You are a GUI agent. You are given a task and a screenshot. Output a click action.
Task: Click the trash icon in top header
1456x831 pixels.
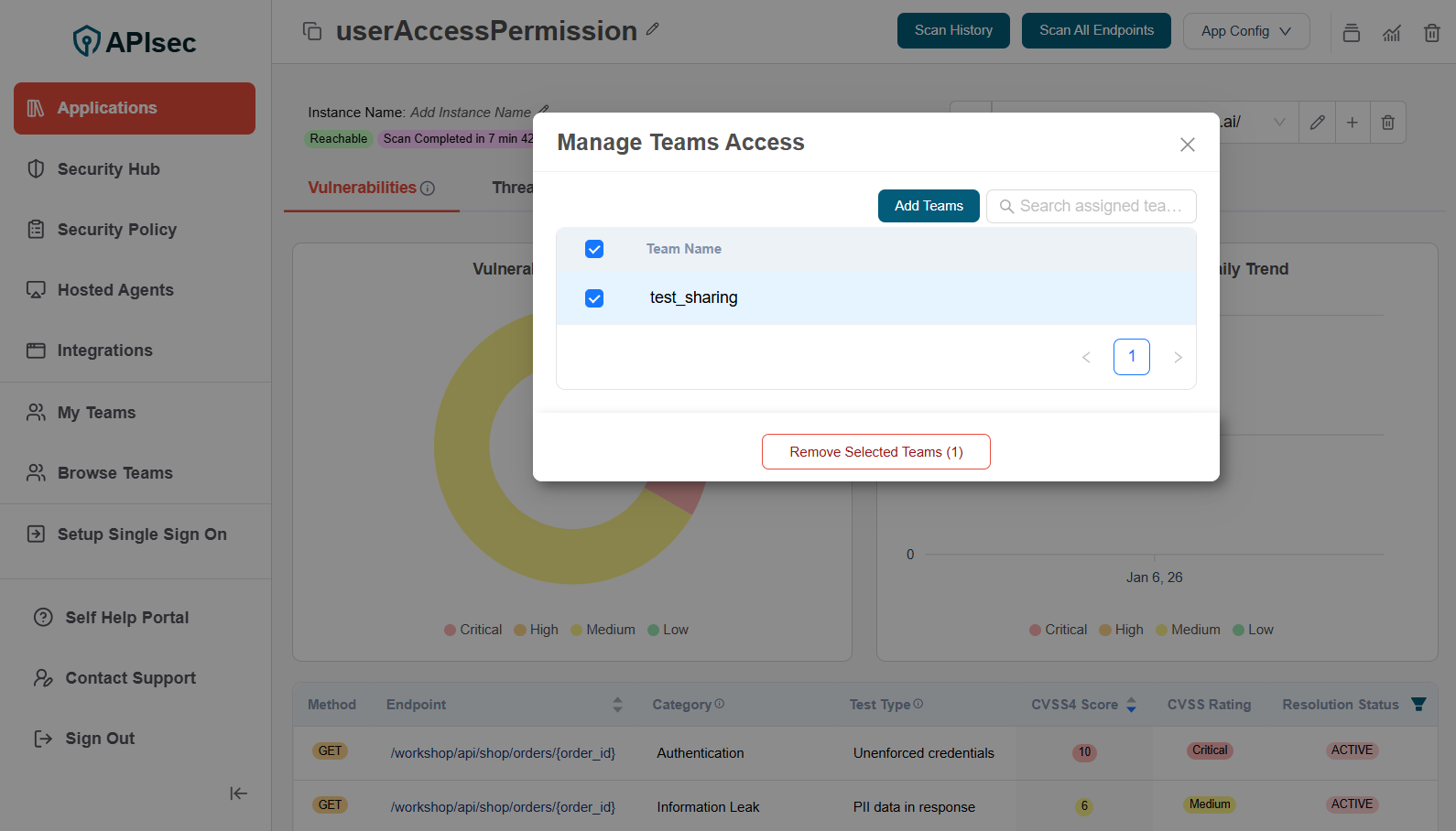click(x=1432, y=33)
